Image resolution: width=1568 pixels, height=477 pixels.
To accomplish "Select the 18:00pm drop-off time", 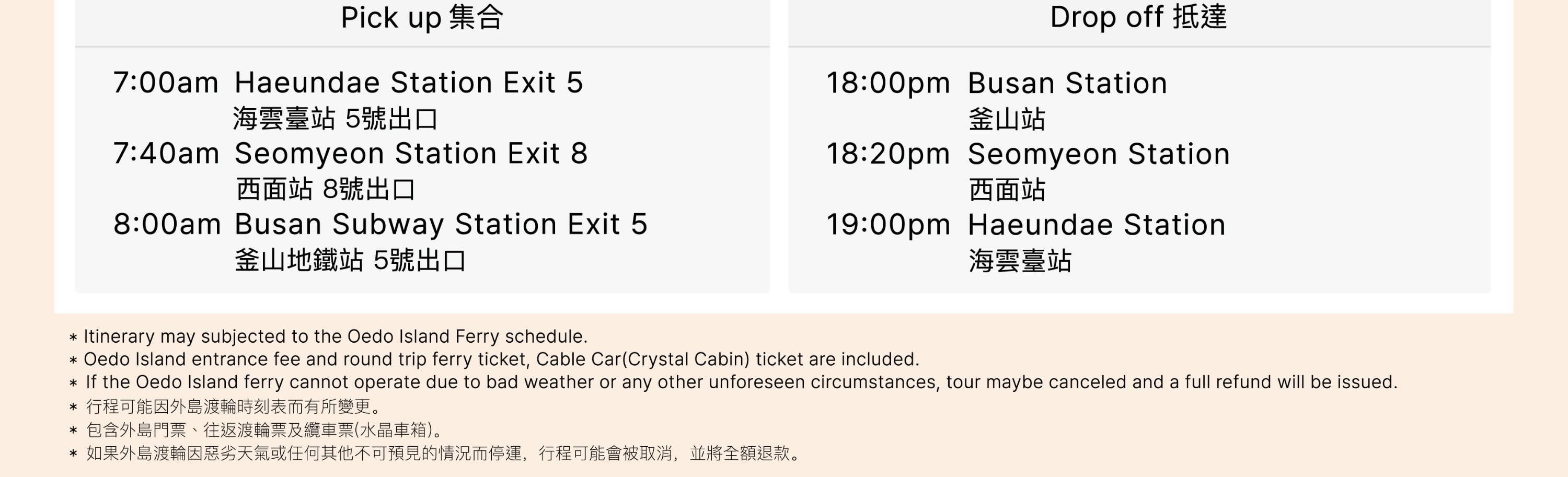I will coord(888,84).
